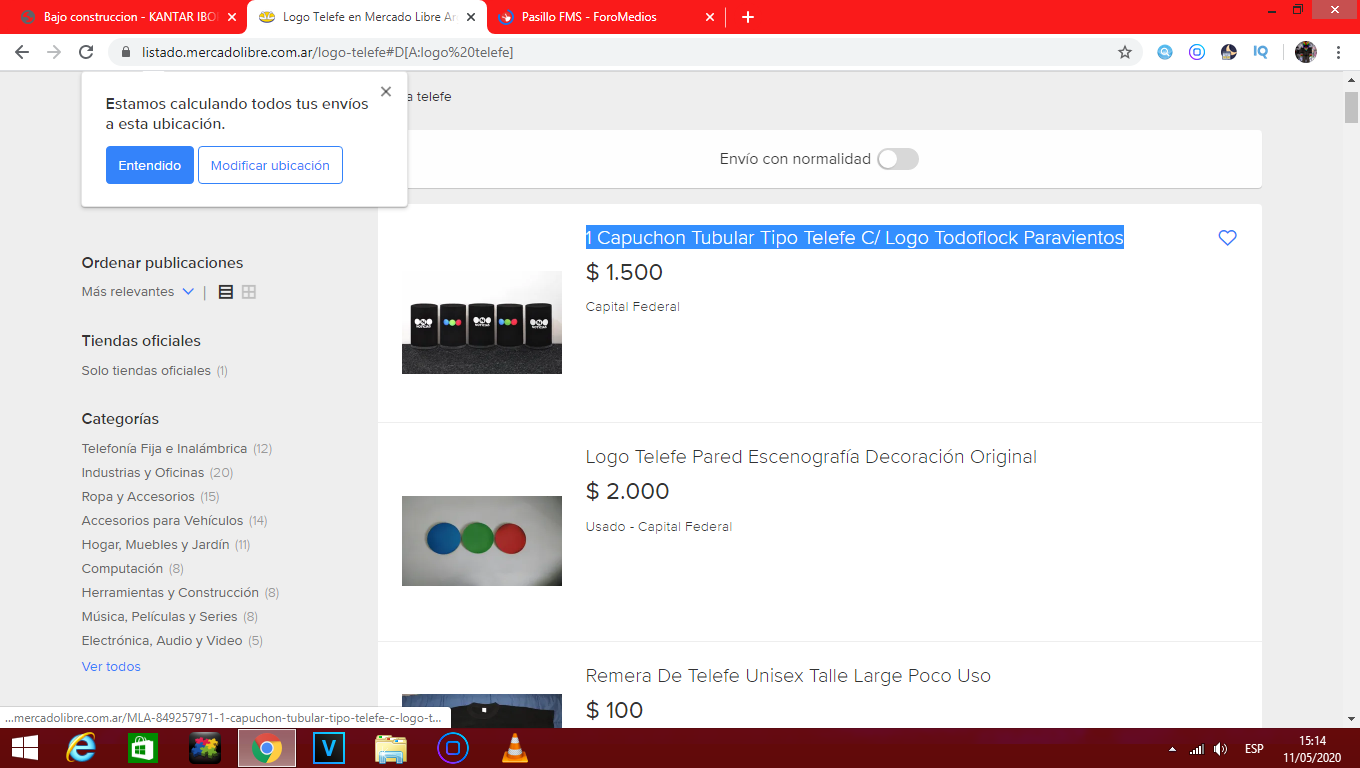The image size is (1360, 768).
Task: Open the Windows Store taskbar icon
Action: [143, 748]
